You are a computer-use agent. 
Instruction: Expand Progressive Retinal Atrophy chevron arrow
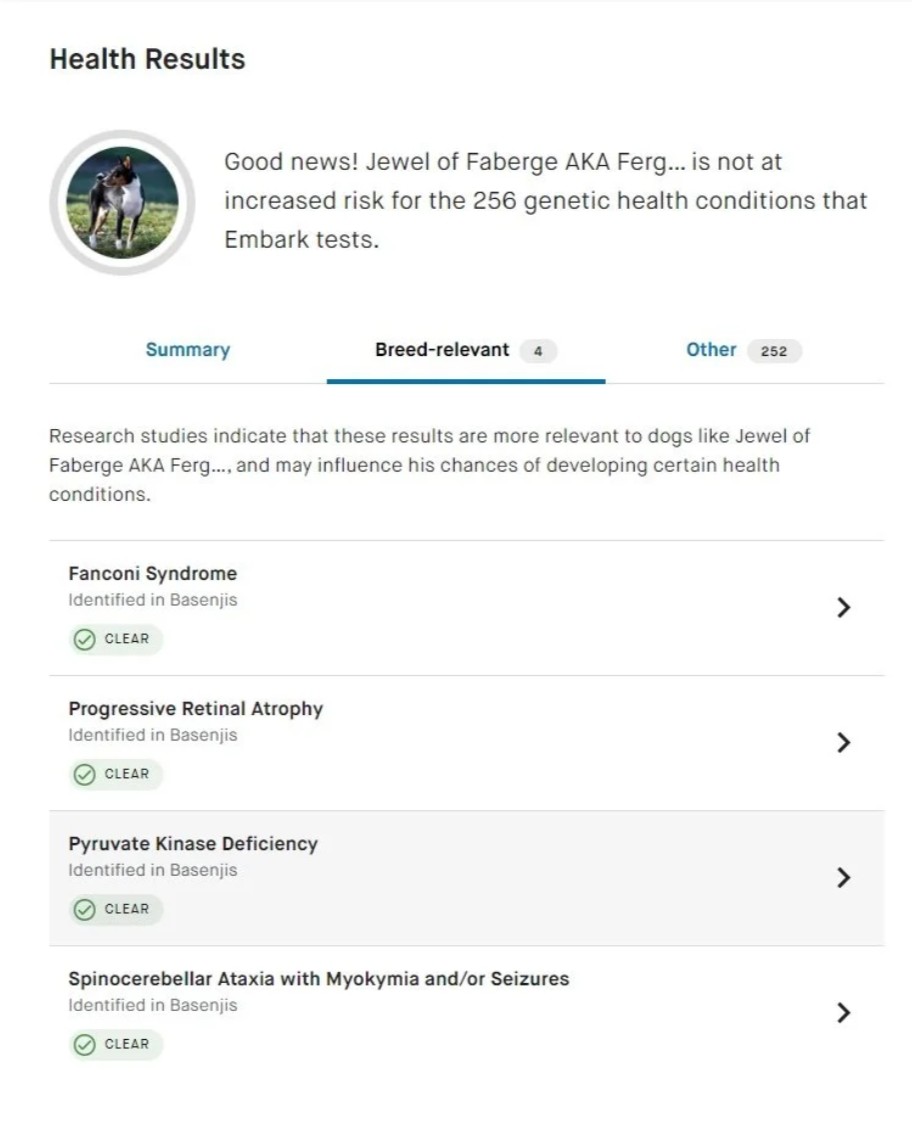(x=843, y=742)
